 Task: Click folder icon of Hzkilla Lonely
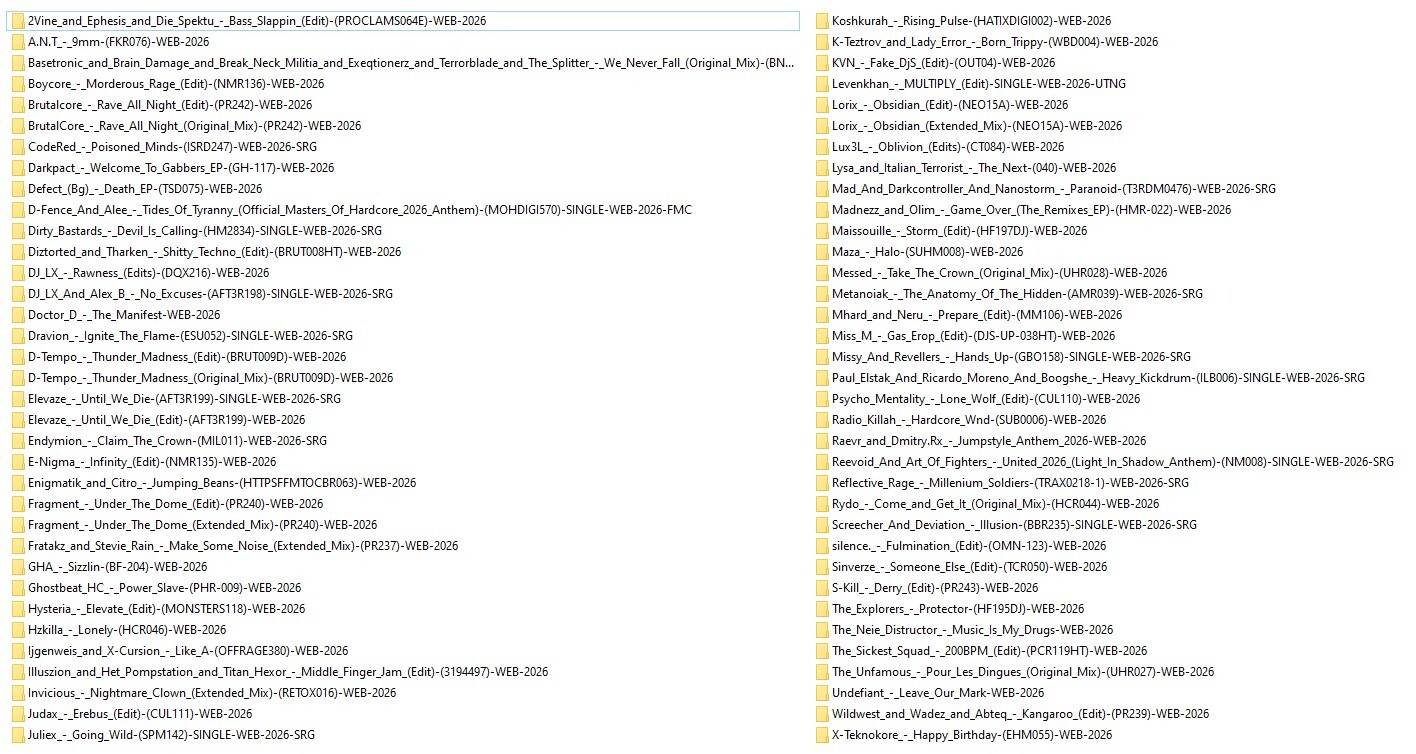[18, 630]
